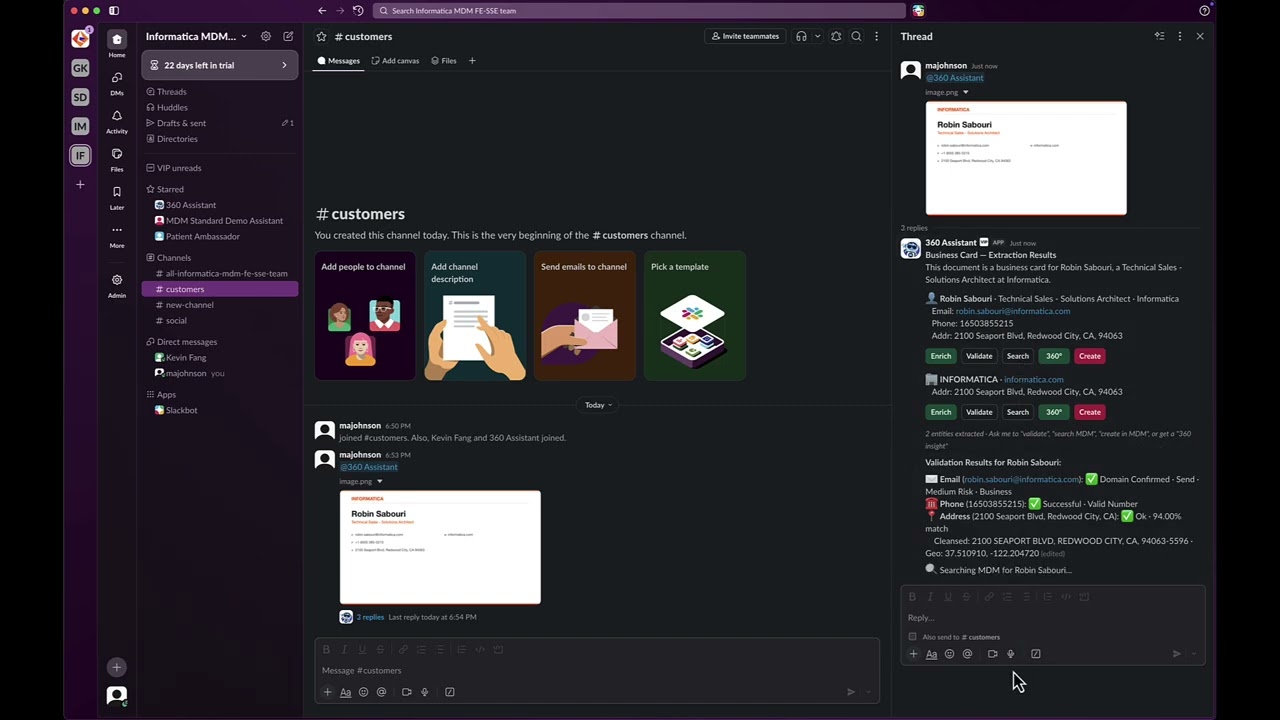Open Drafts & sent
Image resolution: width=1280 pixels, height=720 pixels.
click(220, 123)
